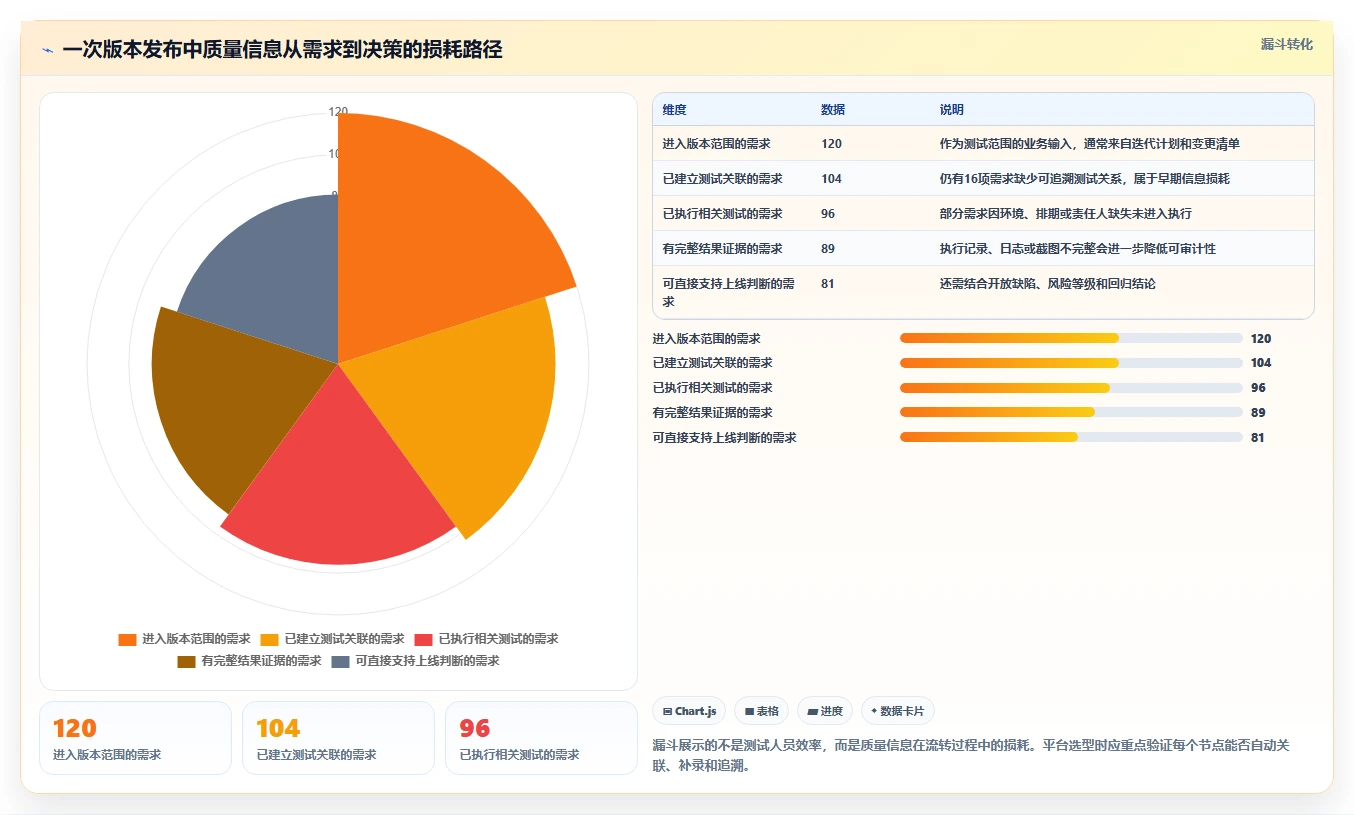Screen dimensions: 1354x815
Task: Hide 已执行相关测试的需求 via its chart legend entry
Action: tap(486, 639)
